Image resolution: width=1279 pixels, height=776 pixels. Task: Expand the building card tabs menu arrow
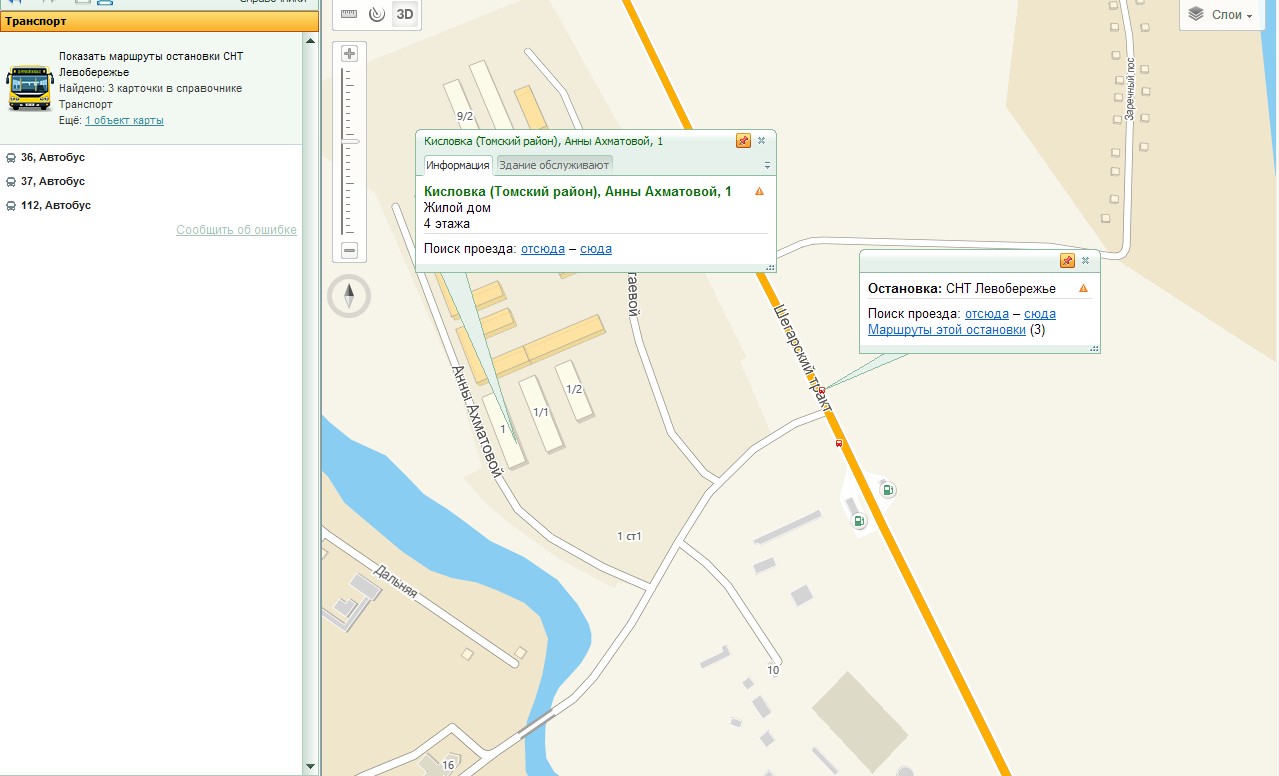(x=767, y=165)
